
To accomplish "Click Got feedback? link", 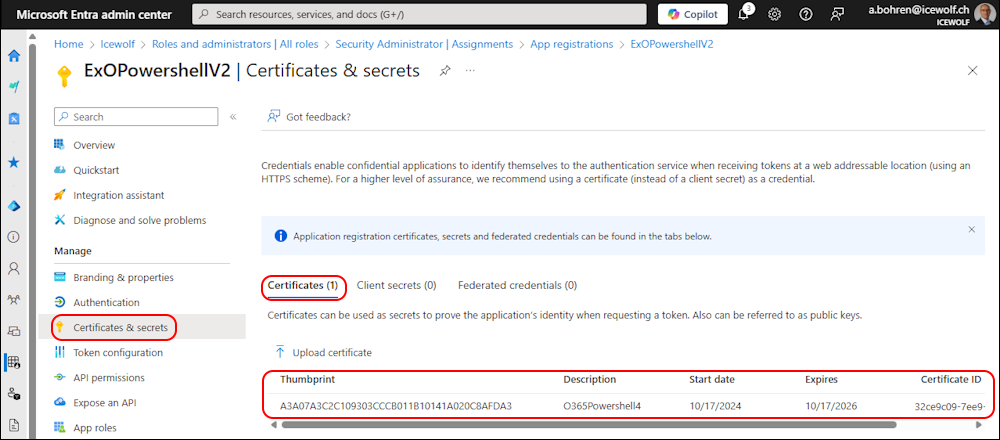I will click(318, 117).
